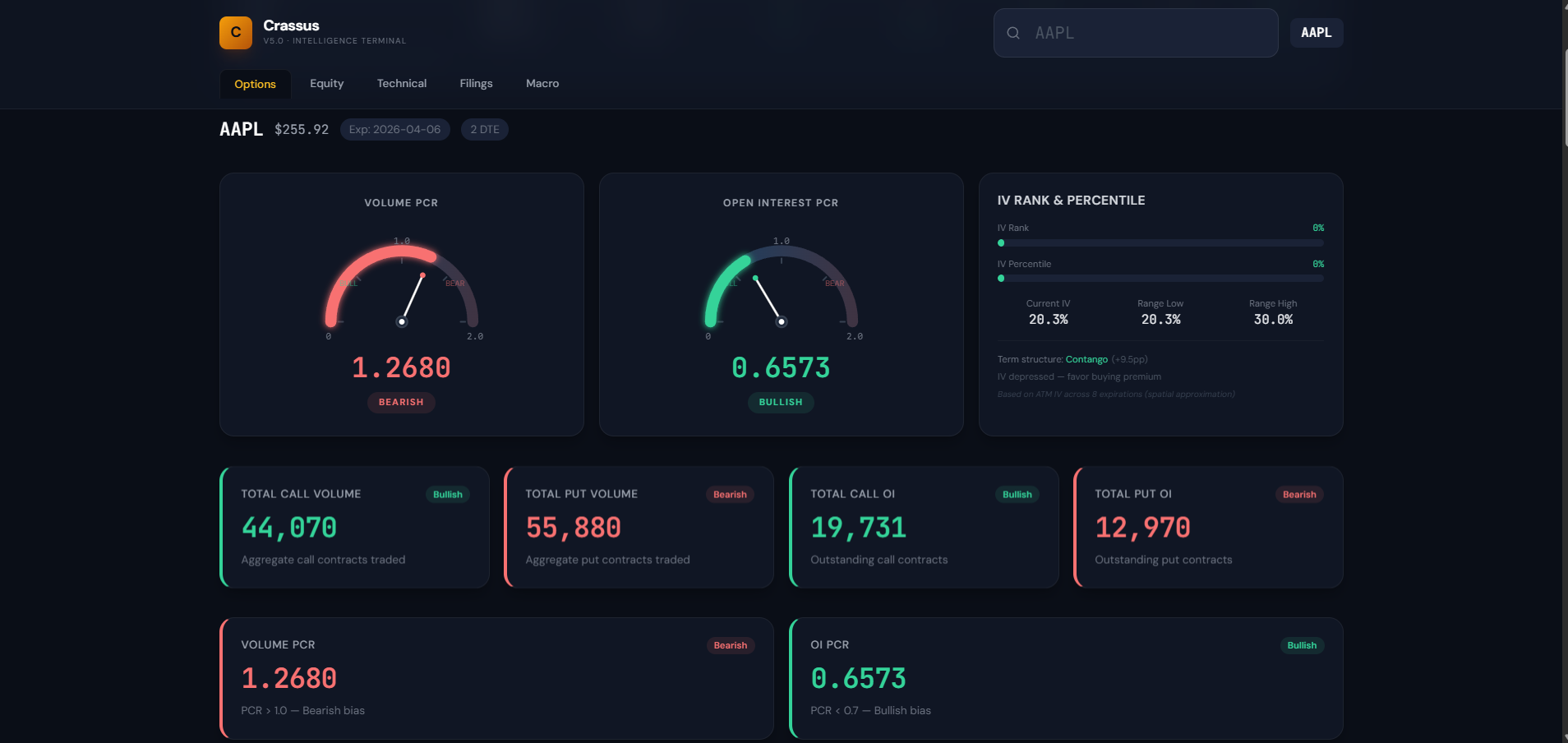Switch to the Technical tab

click(x=401, y=83)
